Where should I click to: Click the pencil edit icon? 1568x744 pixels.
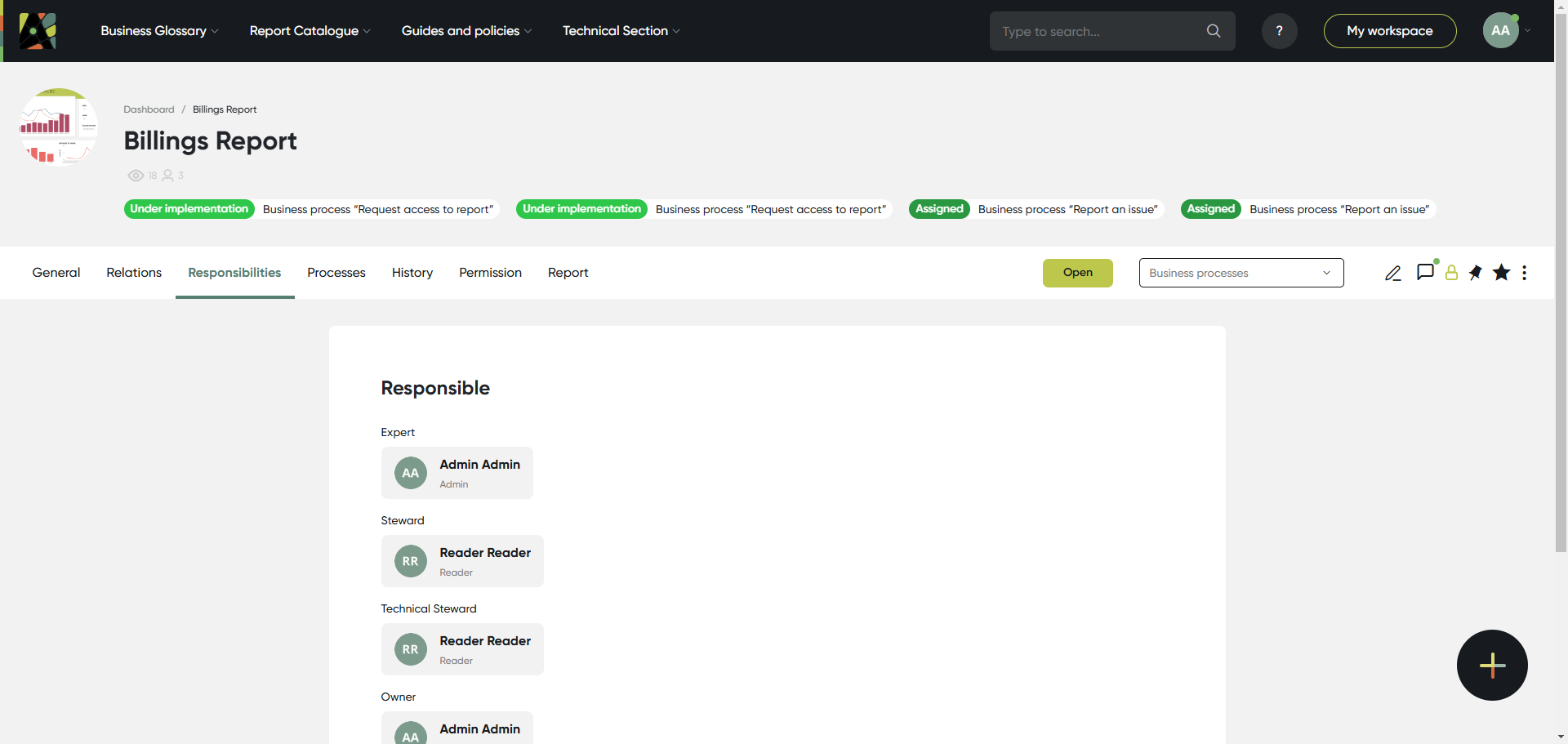click(1392, 274)
